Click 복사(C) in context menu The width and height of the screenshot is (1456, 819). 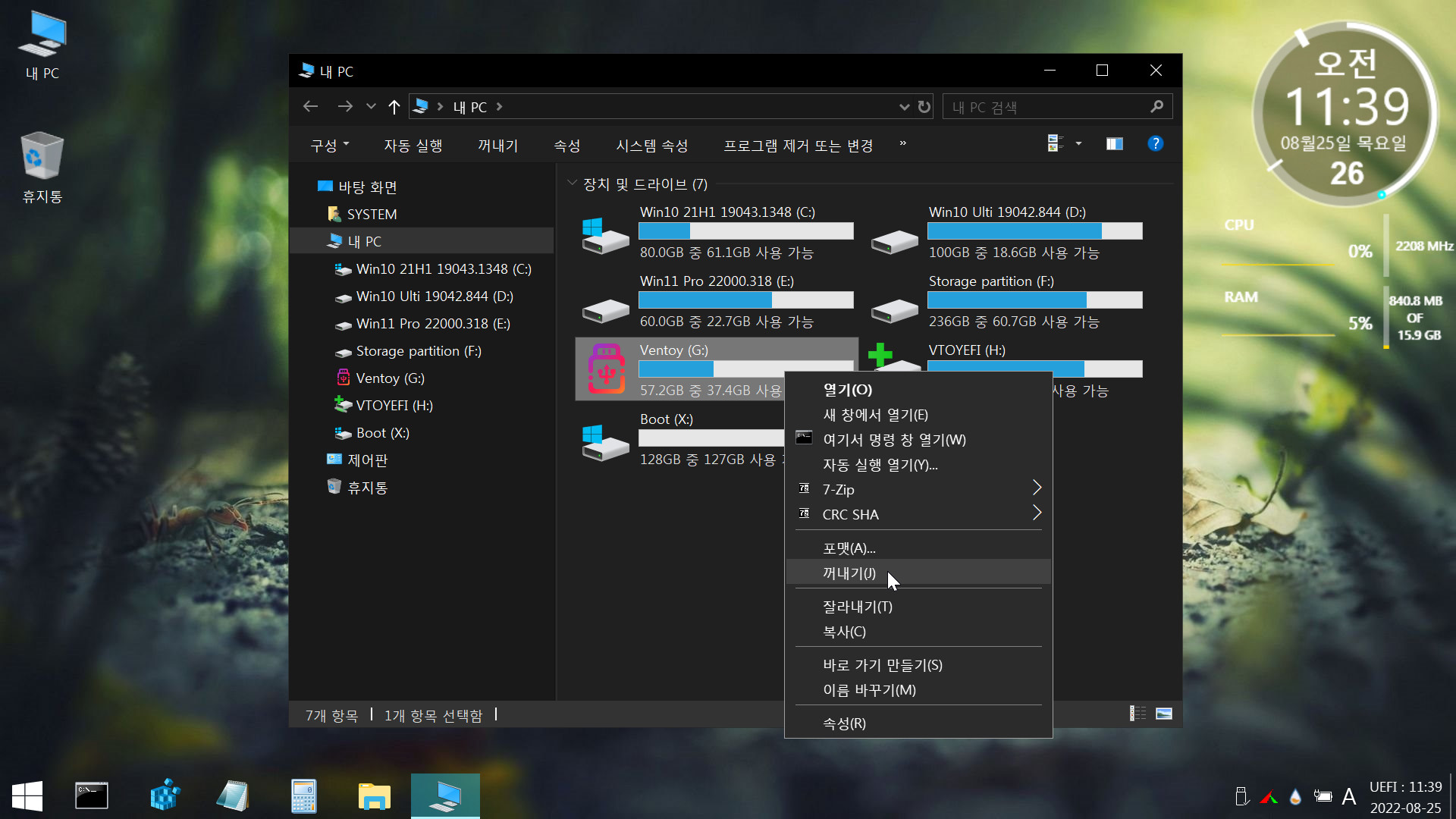pyautogui.click(x=918, y=631)
